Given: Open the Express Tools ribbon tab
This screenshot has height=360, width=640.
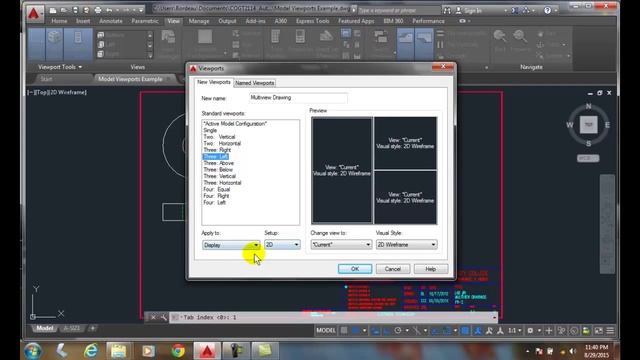Looking at the screenshot, I should click(x=313, y=21).
